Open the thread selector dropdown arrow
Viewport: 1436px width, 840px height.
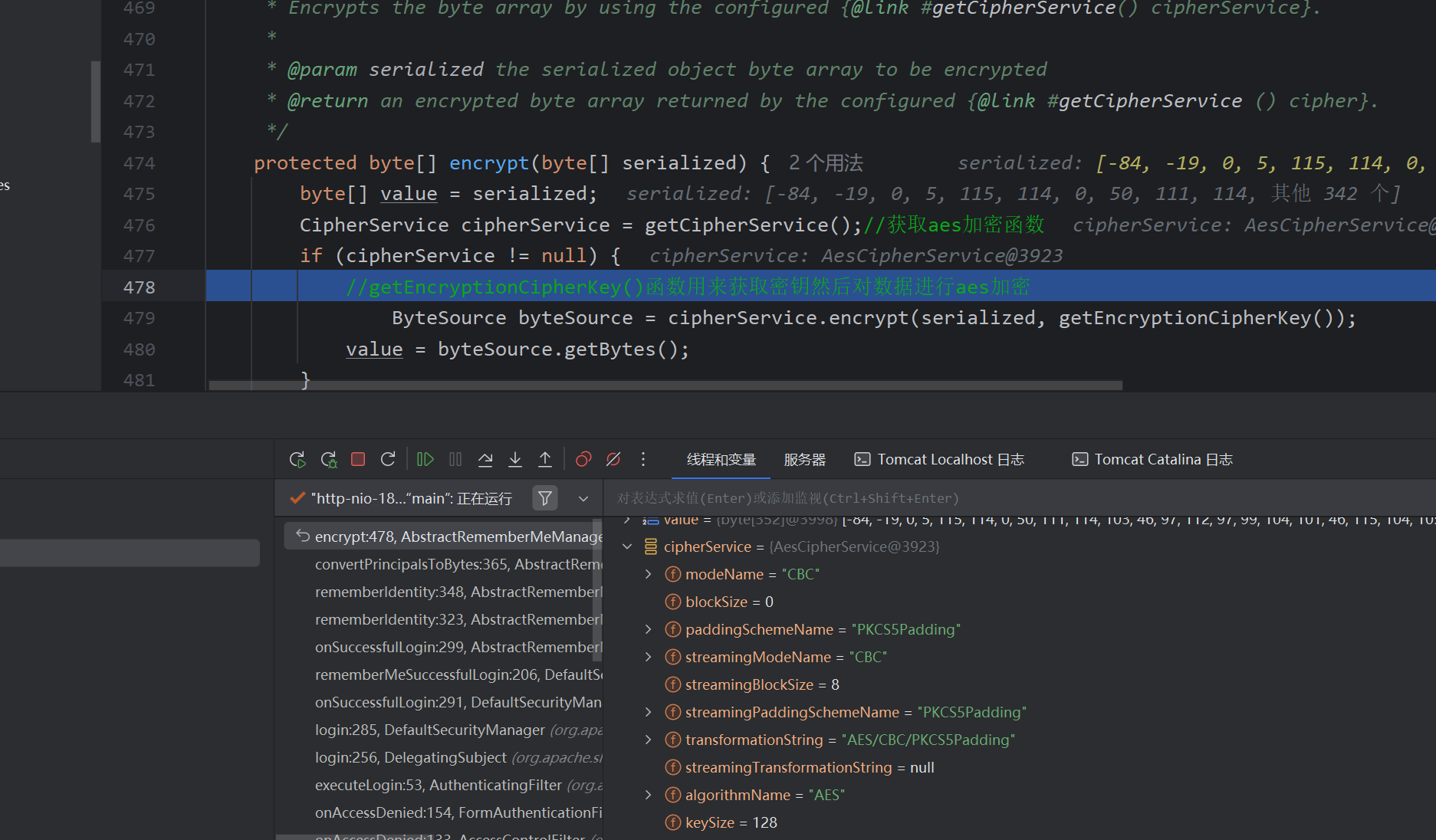coord(583,498)
